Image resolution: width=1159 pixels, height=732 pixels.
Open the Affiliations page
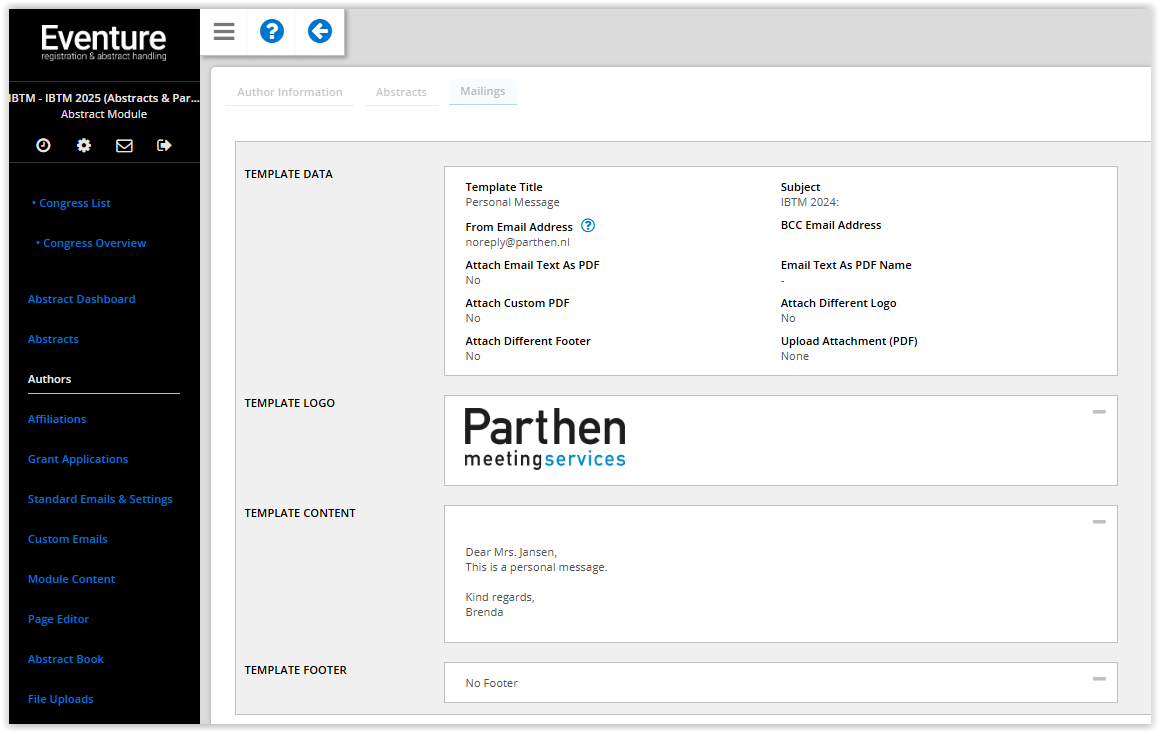coord(57,419)
